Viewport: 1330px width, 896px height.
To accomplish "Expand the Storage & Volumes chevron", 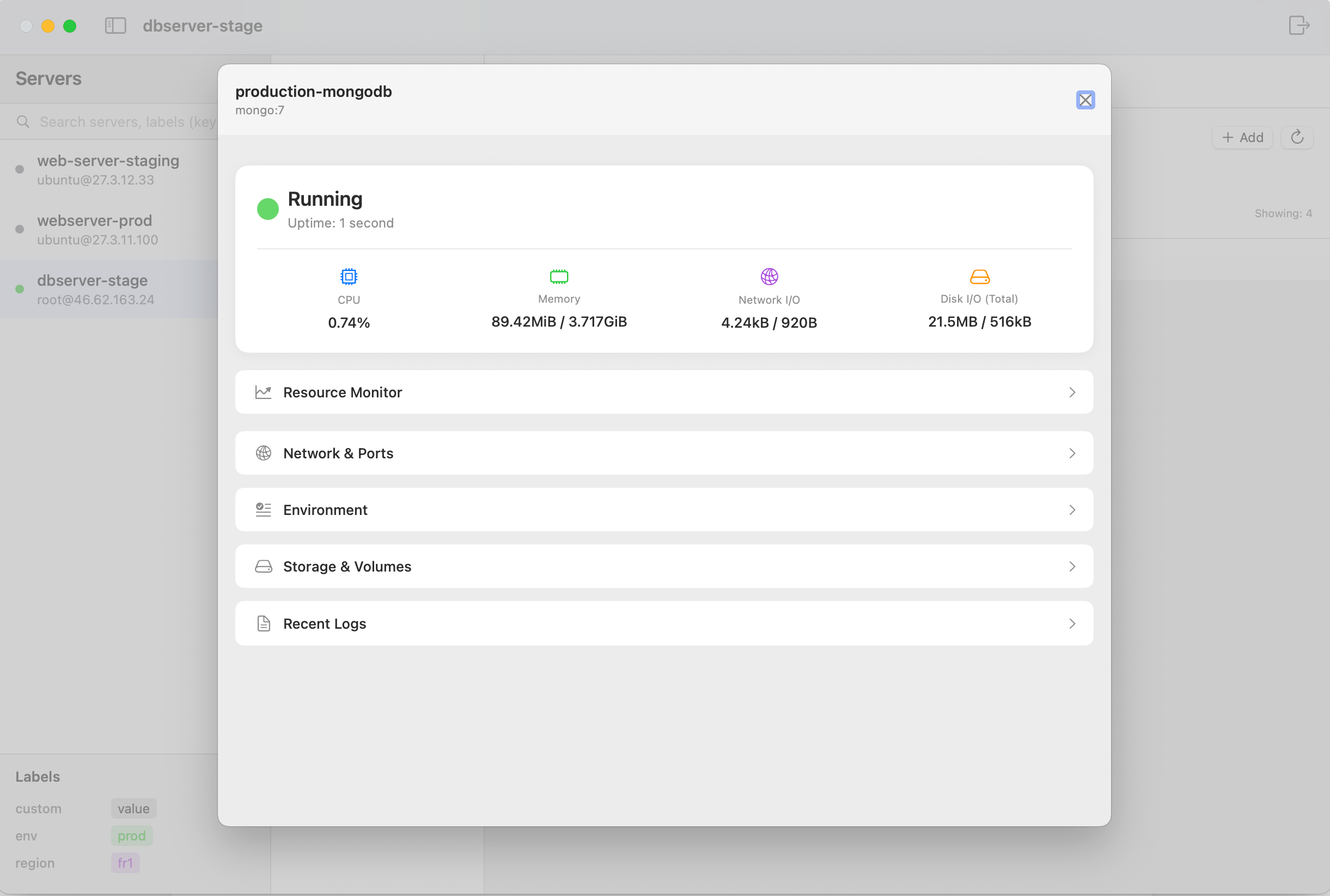I will (1072, 566).
